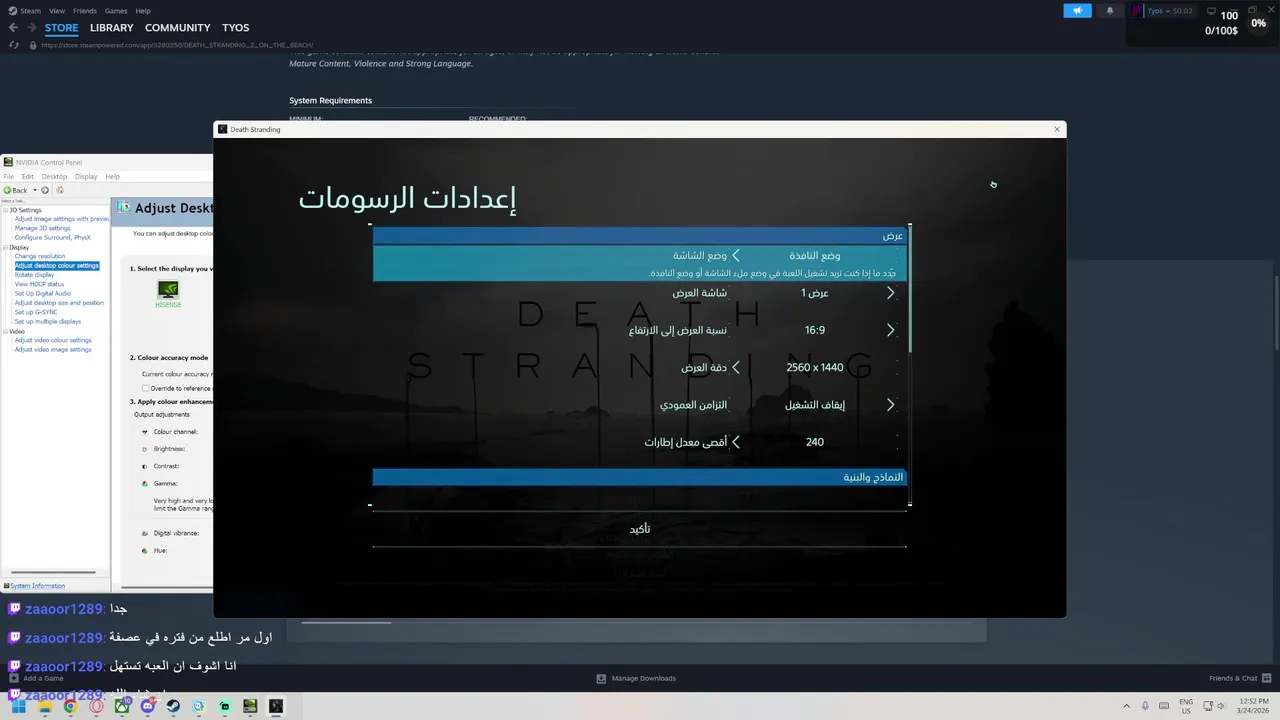Open File menu in NVIDIA Control Panel
The width and height of the screenshot is (1280, 720).
[9, 176]
